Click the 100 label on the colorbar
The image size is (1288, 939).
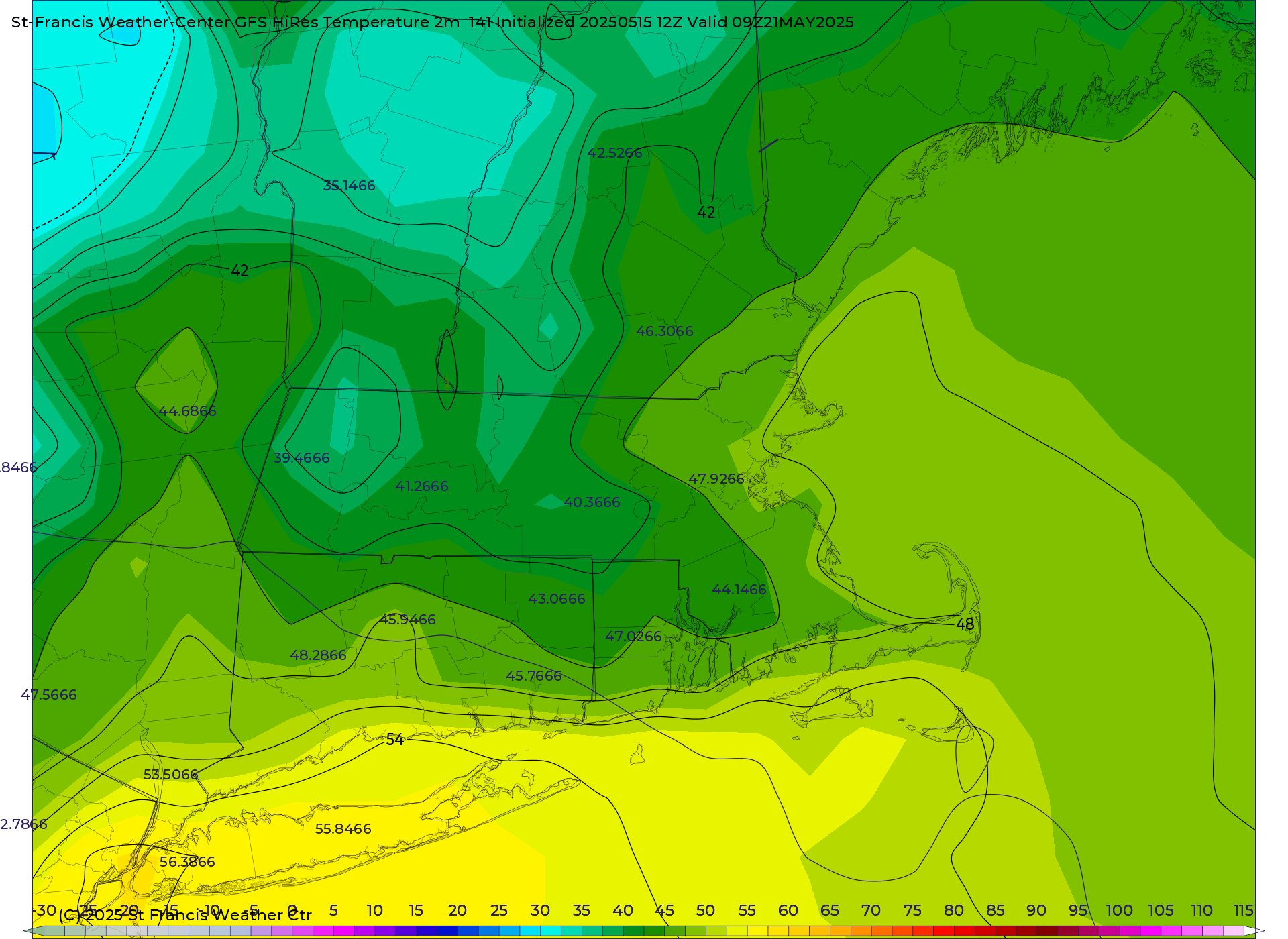tap(1120, 910)
